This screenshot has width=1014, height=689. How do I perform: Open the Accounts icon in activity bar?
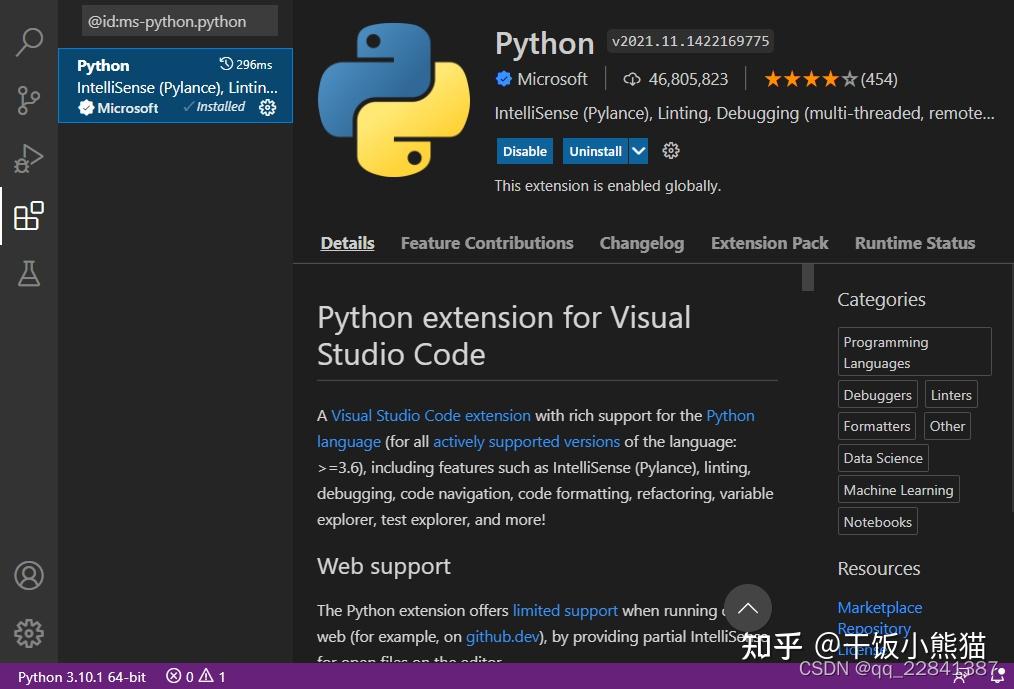coord(29,576)
